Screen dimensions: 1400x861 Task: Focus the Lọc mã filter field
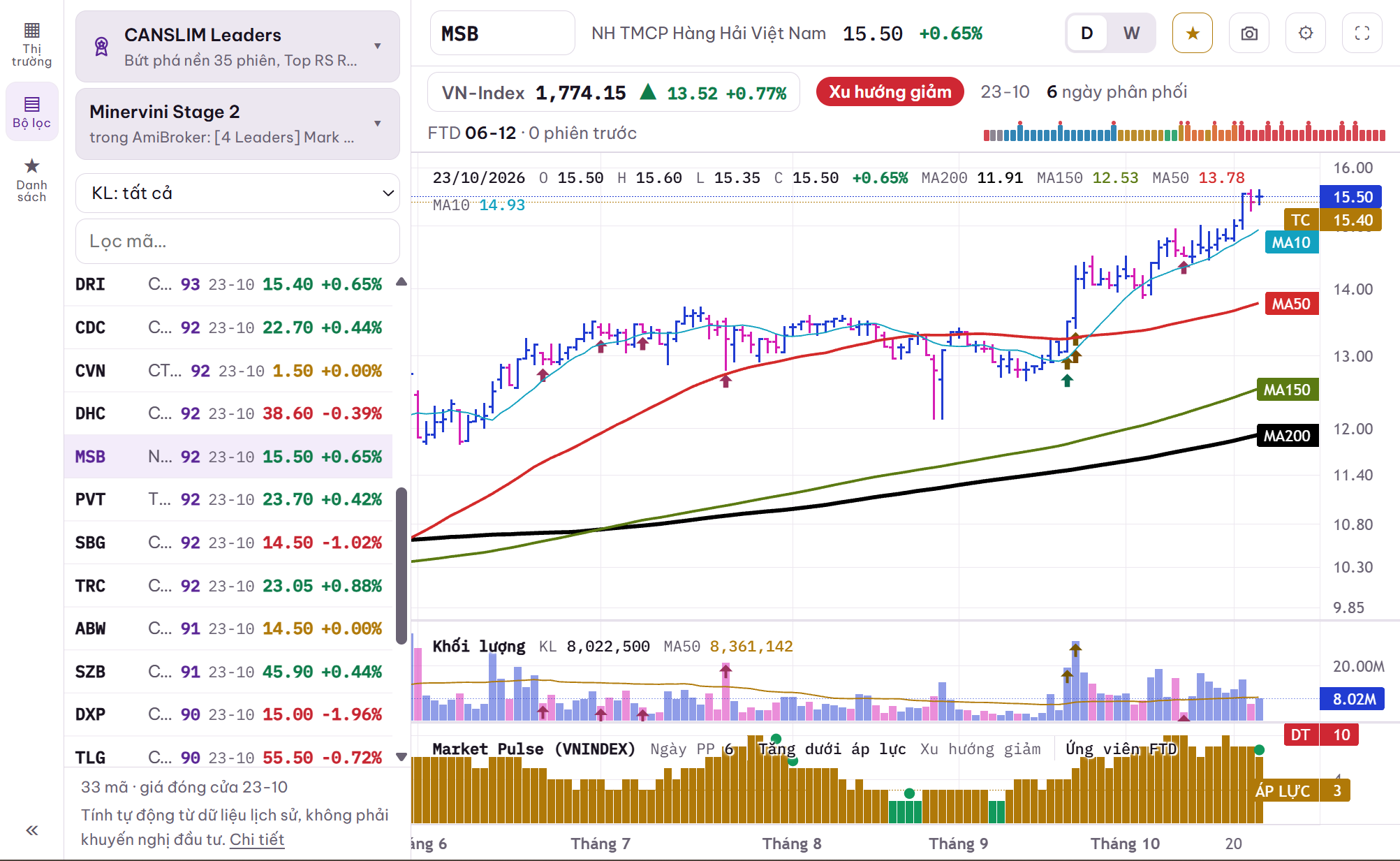click(x=237, y=241)
